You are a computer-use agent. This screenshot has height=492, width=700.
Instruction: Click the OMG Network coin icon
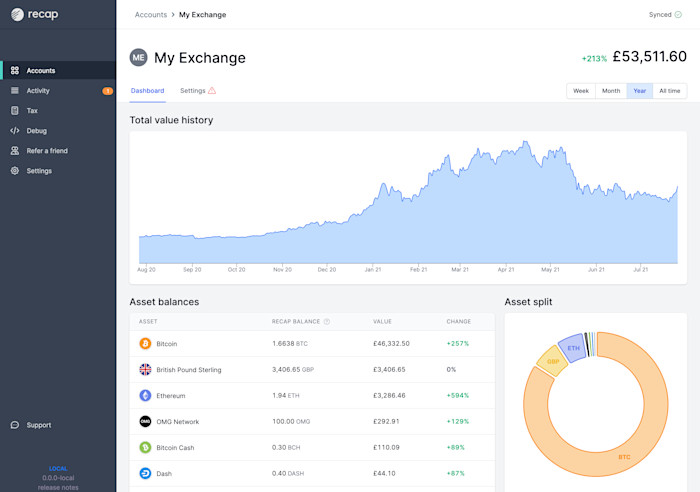pos(145,421)
